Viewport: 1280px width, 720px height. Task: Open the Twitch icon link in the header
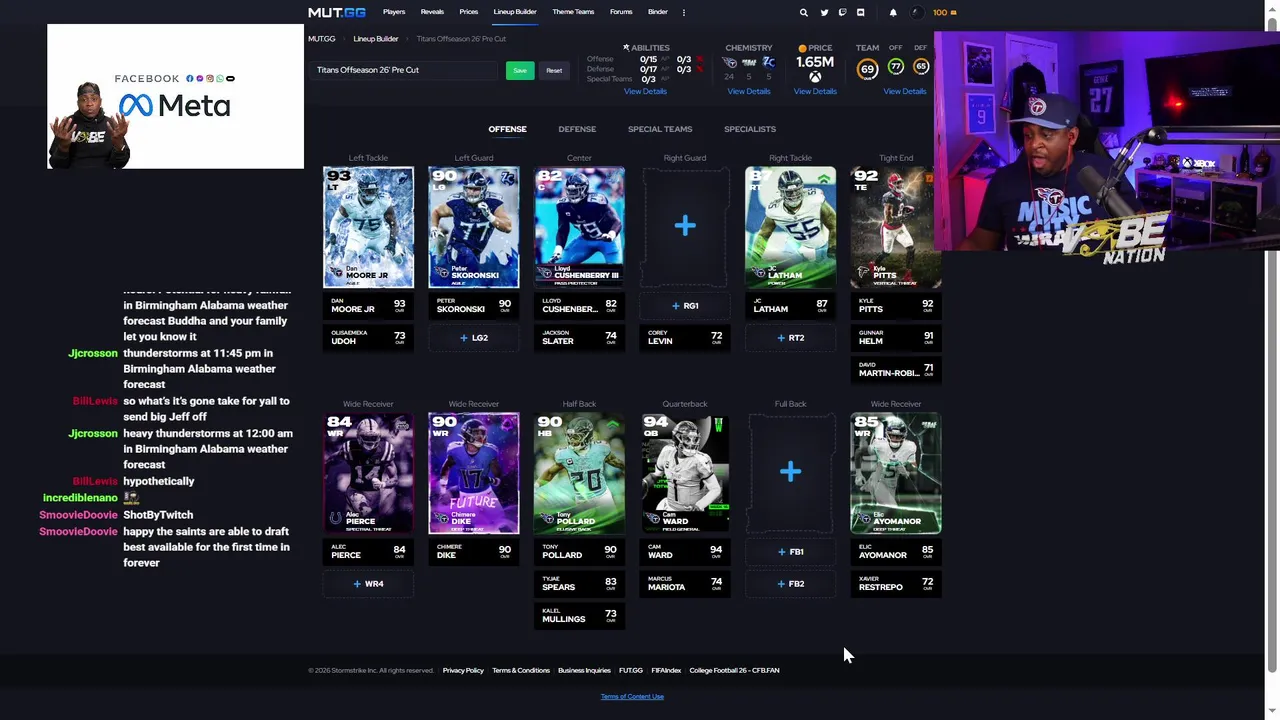(x=842, y=13)
